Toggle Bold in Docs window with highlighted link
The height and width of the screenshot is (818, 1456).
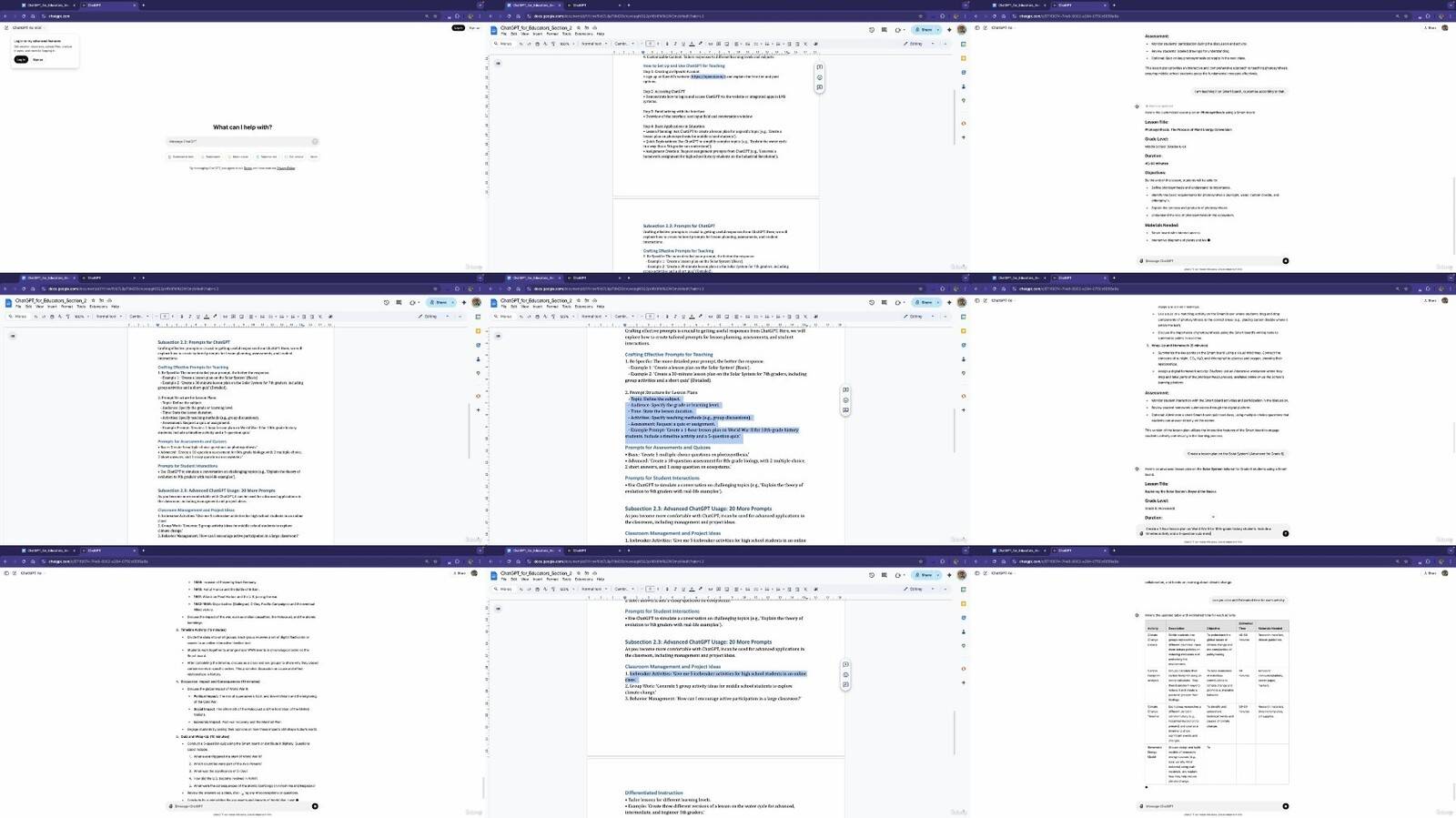[x=666, y=44]
